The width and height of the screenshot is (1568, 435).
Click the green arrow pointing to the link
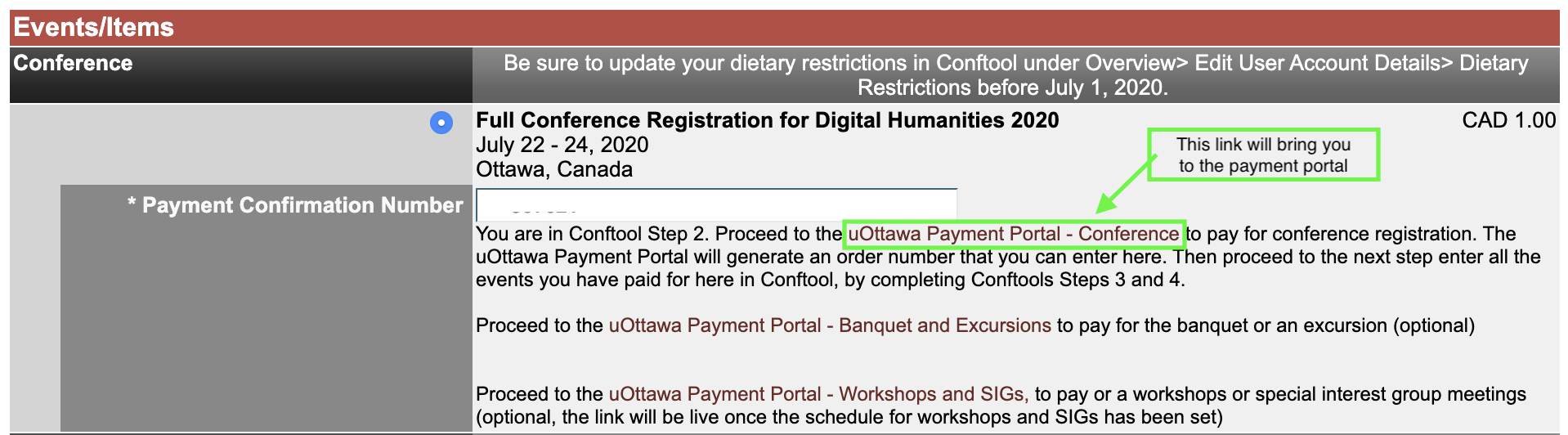1125,185
